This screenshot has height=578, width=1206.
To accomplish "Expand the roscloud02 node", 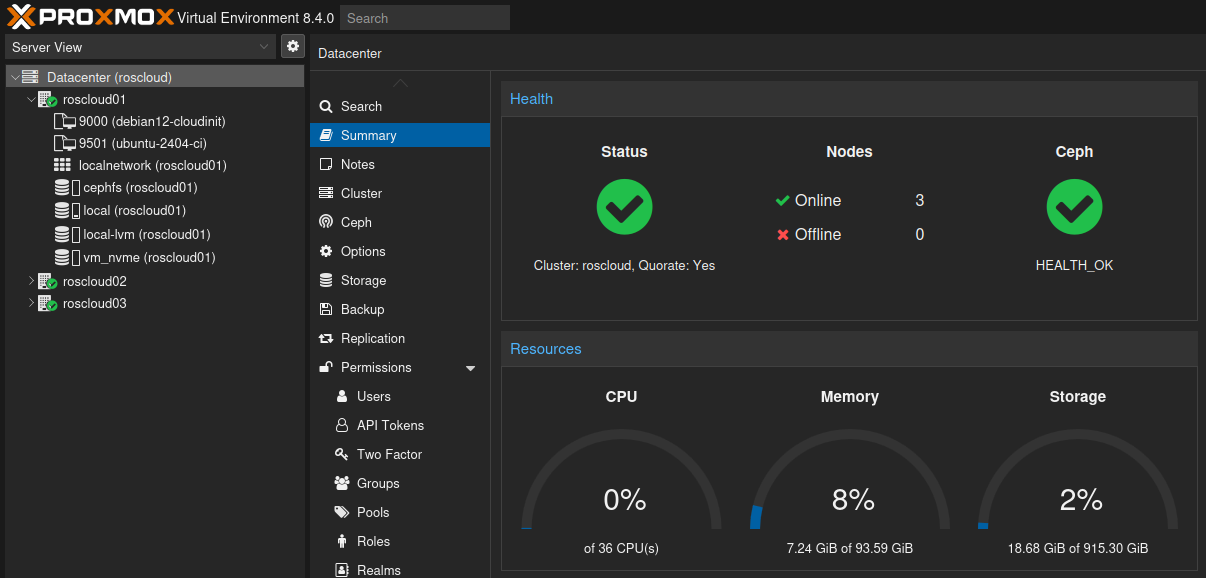I will pos(31,281).
